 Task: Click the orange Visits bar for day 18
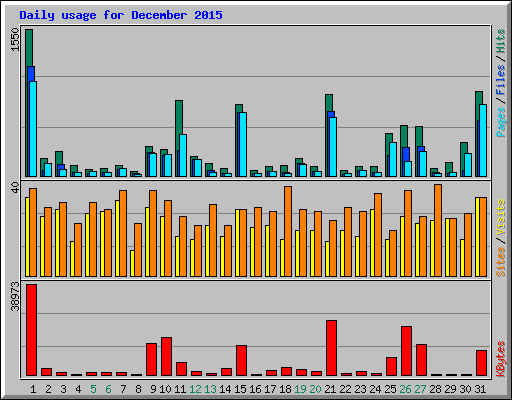pos(288,231)
